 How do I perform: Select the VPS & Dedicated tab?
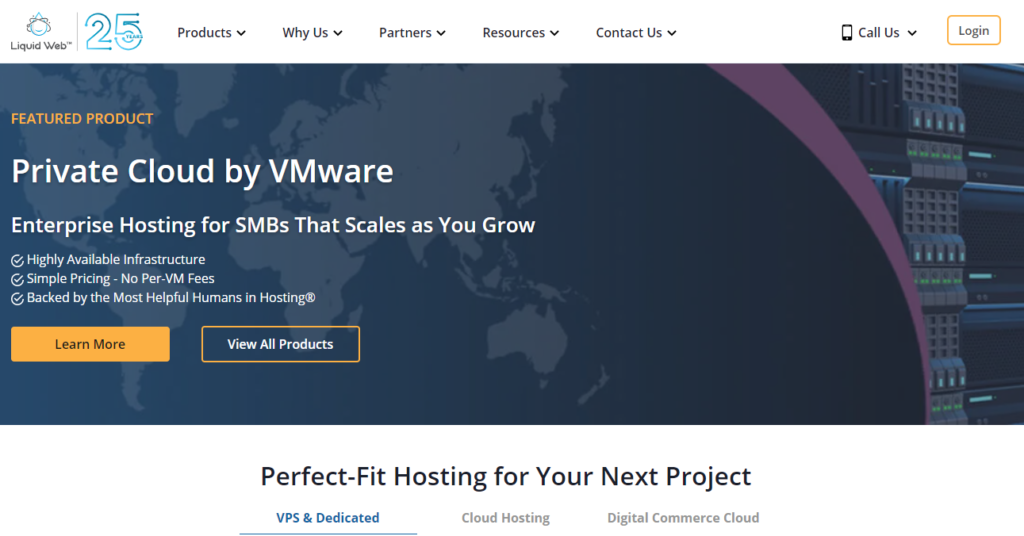coord(328,518)
